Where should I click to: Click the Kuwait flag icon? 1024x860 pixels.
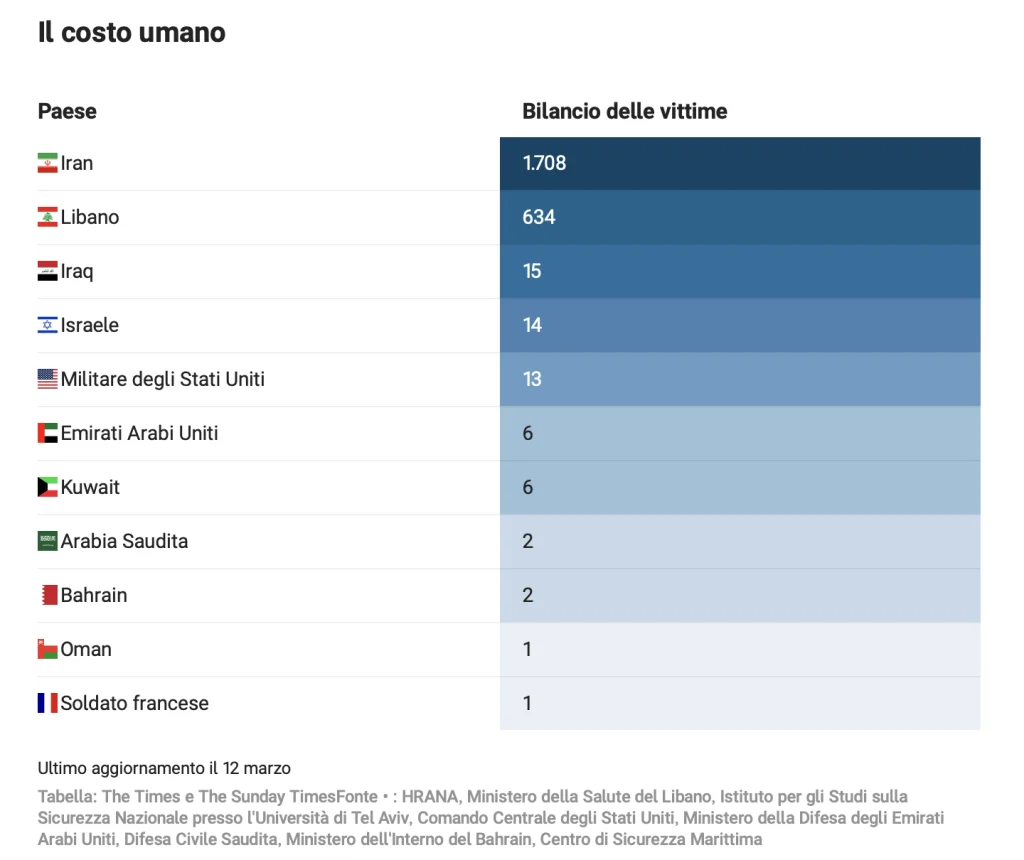[48, 487]
